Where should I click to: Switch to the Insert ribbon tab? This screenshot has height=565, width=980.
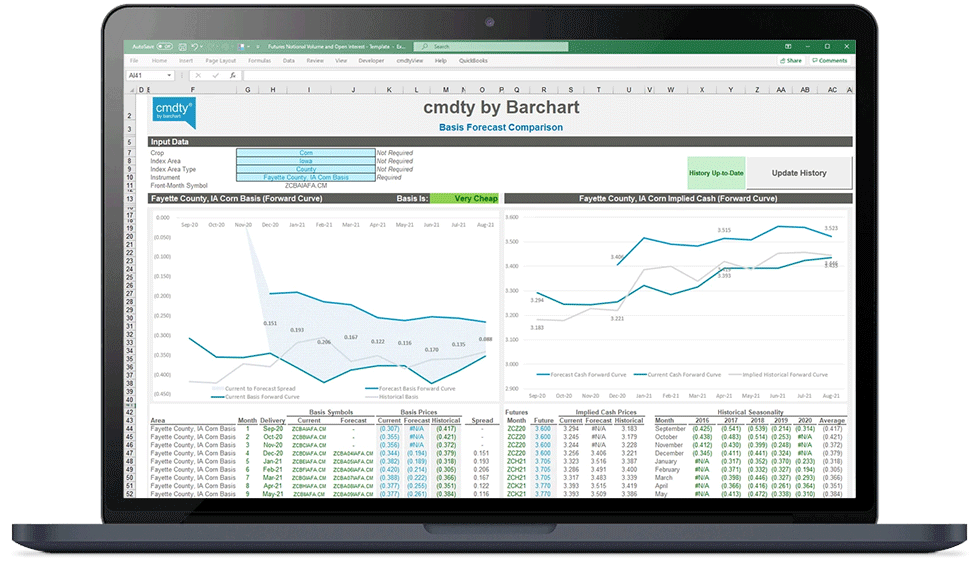pyautogui.click(x=186, y=61)
